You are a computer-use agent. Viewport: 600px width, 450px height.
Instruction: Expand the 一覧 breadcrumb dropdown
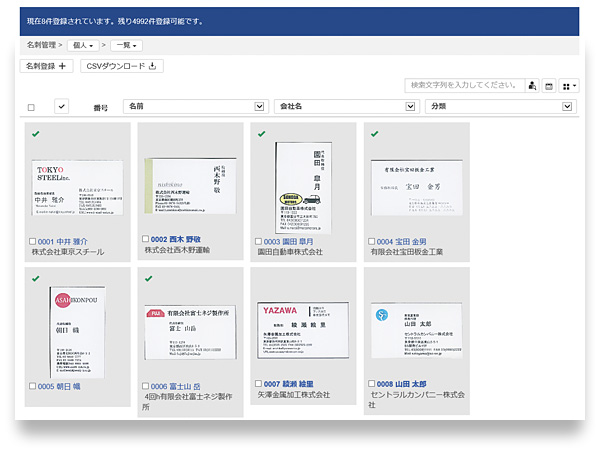[x=126, y=46]
